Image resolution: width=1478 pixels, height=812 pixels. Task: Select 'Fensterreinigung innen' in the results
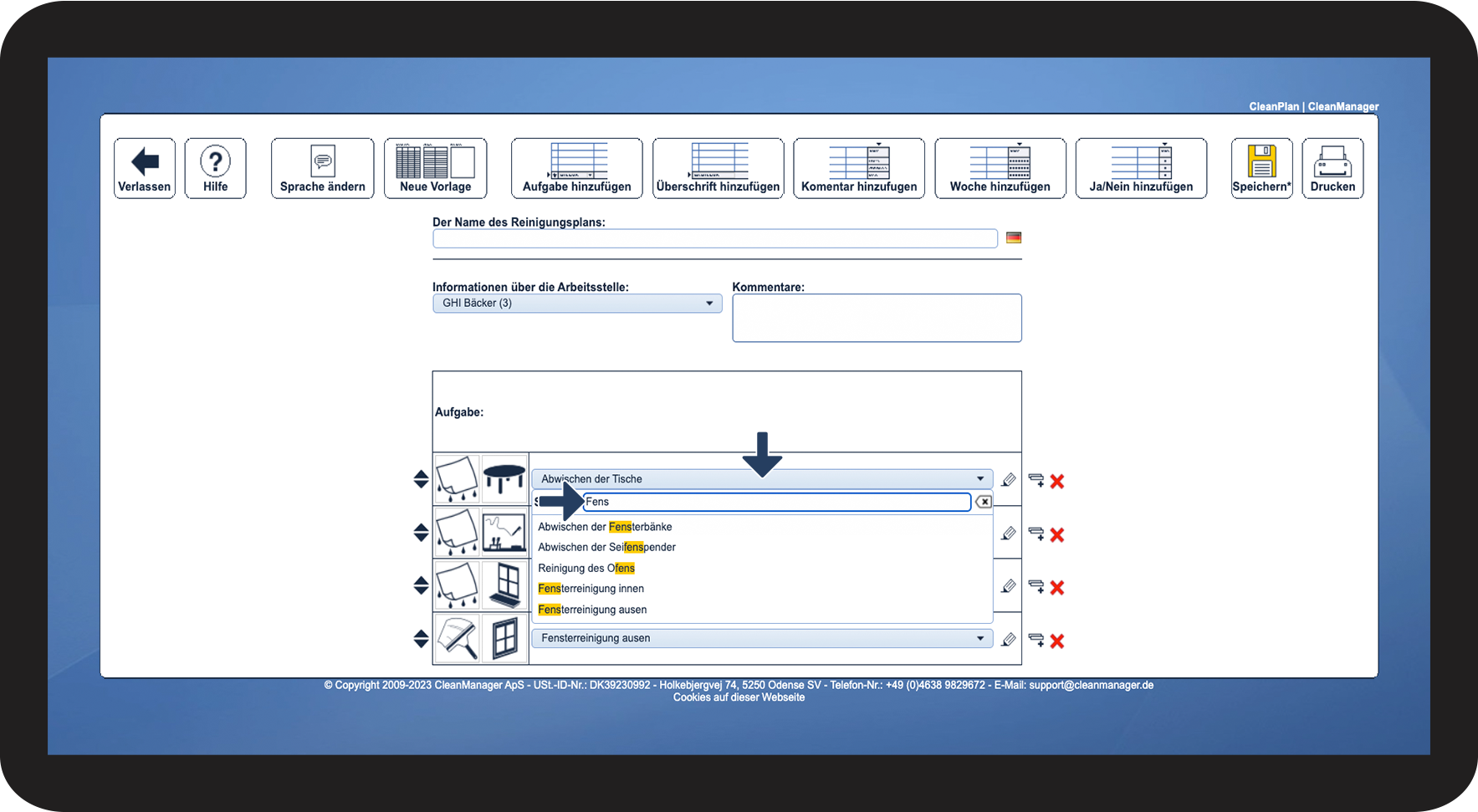pyautogui.click(x=591, y=589)
